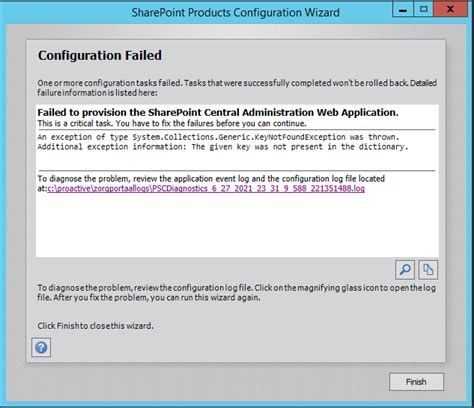Click the bold Failed to provision message
This screenshot has width=474, height=408.
(x=218, y=113)
